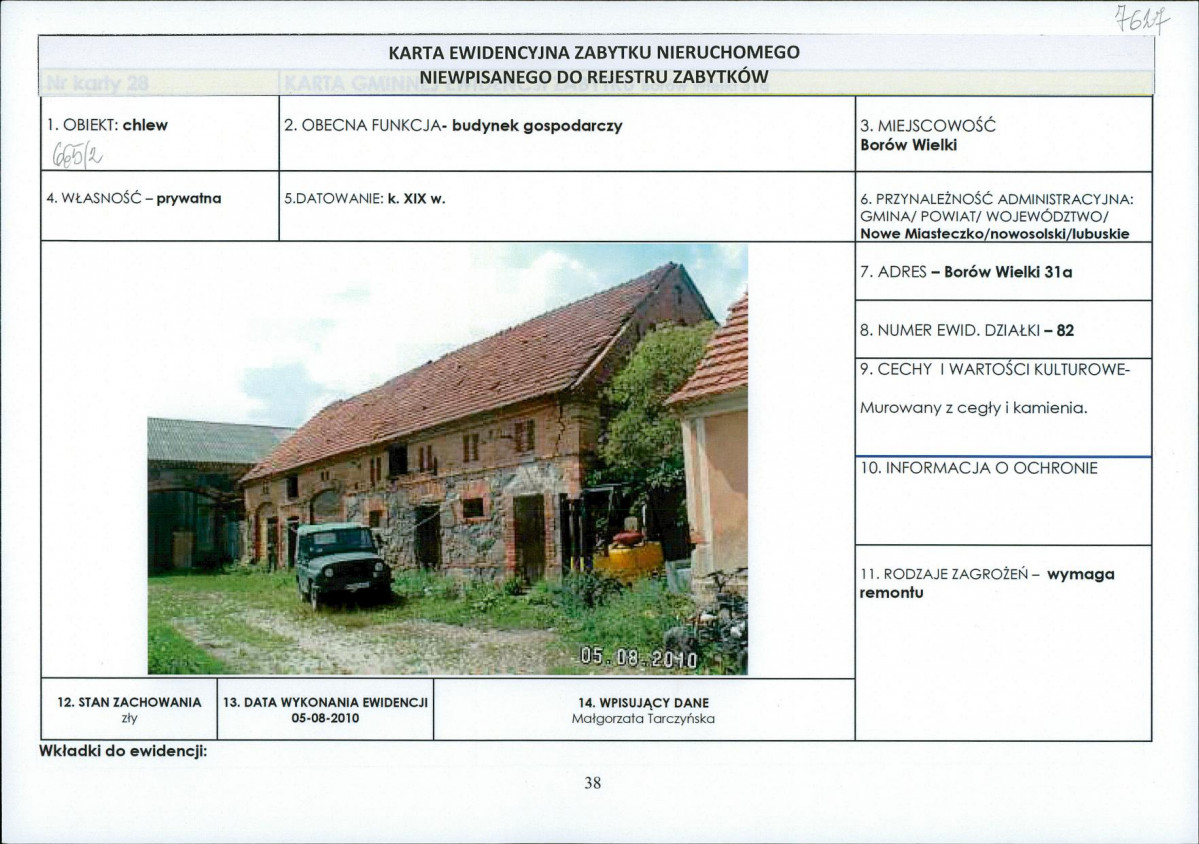Viewport: 1199px width, 844px height.
Task: Select the field '1. OBIEKT: chlew'
Action: (x=106, y=125)
